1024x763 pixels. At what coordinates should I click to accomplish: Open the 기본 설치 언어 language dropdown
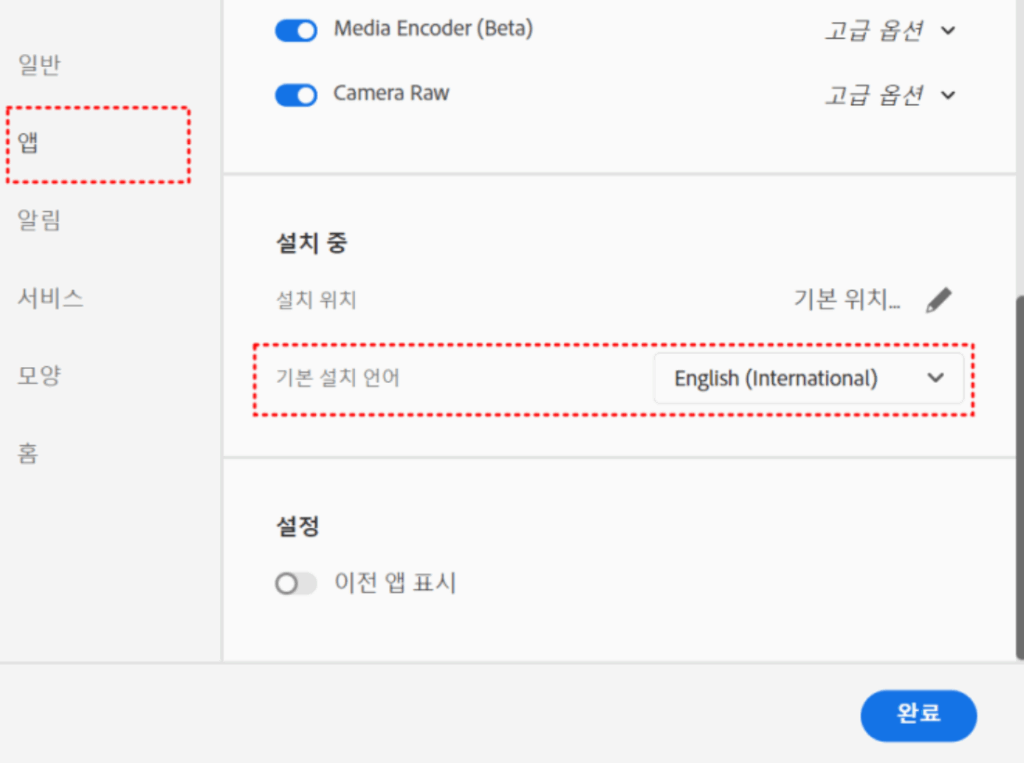tap(808, 378)
